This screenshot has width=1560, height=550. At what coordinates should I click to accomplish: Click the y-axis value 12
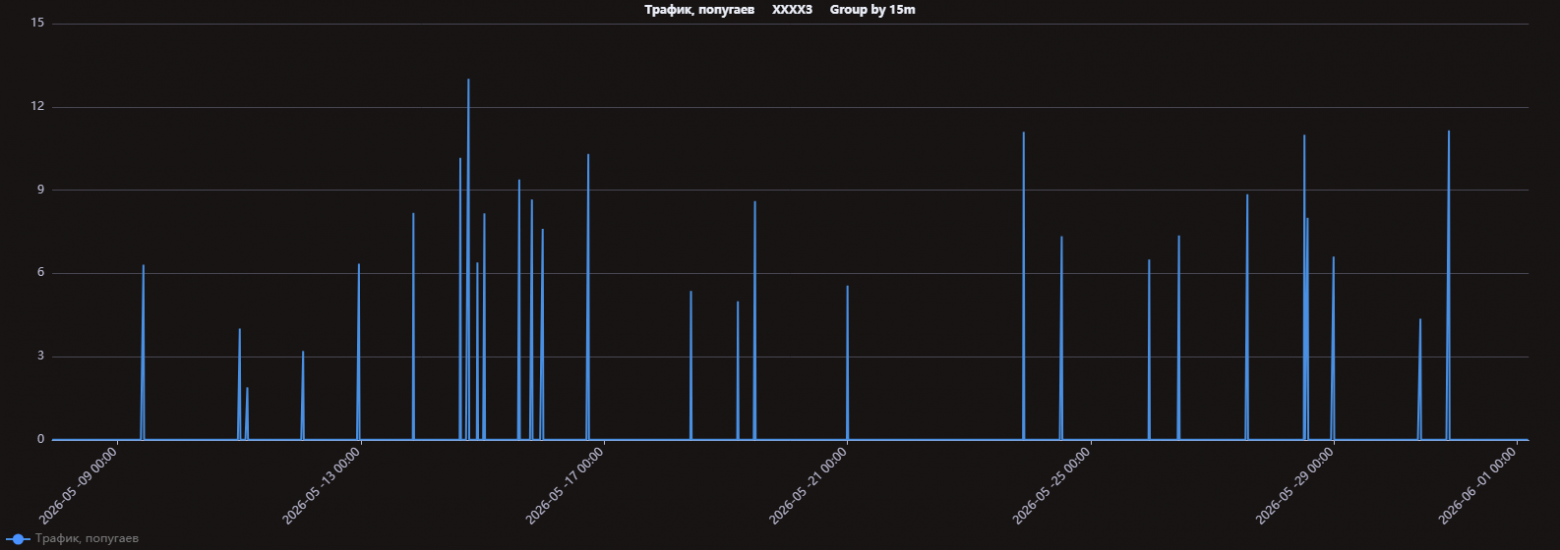pos(38,107)
